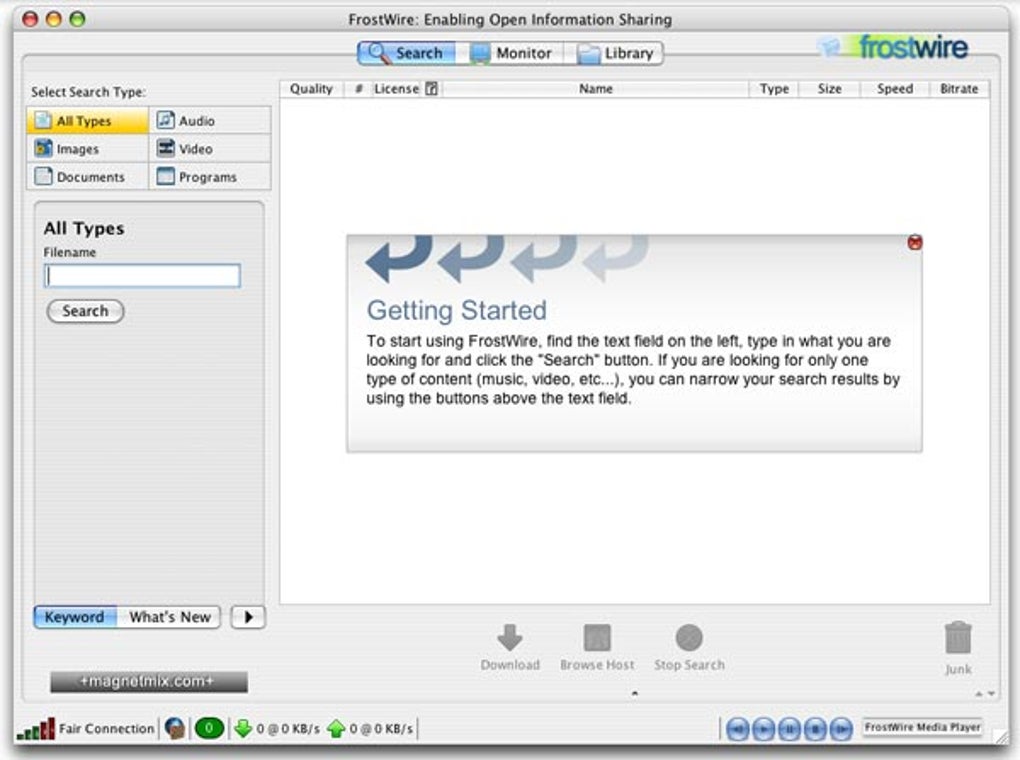
Task: Select the Documents search type
Action: click(88, 177)
